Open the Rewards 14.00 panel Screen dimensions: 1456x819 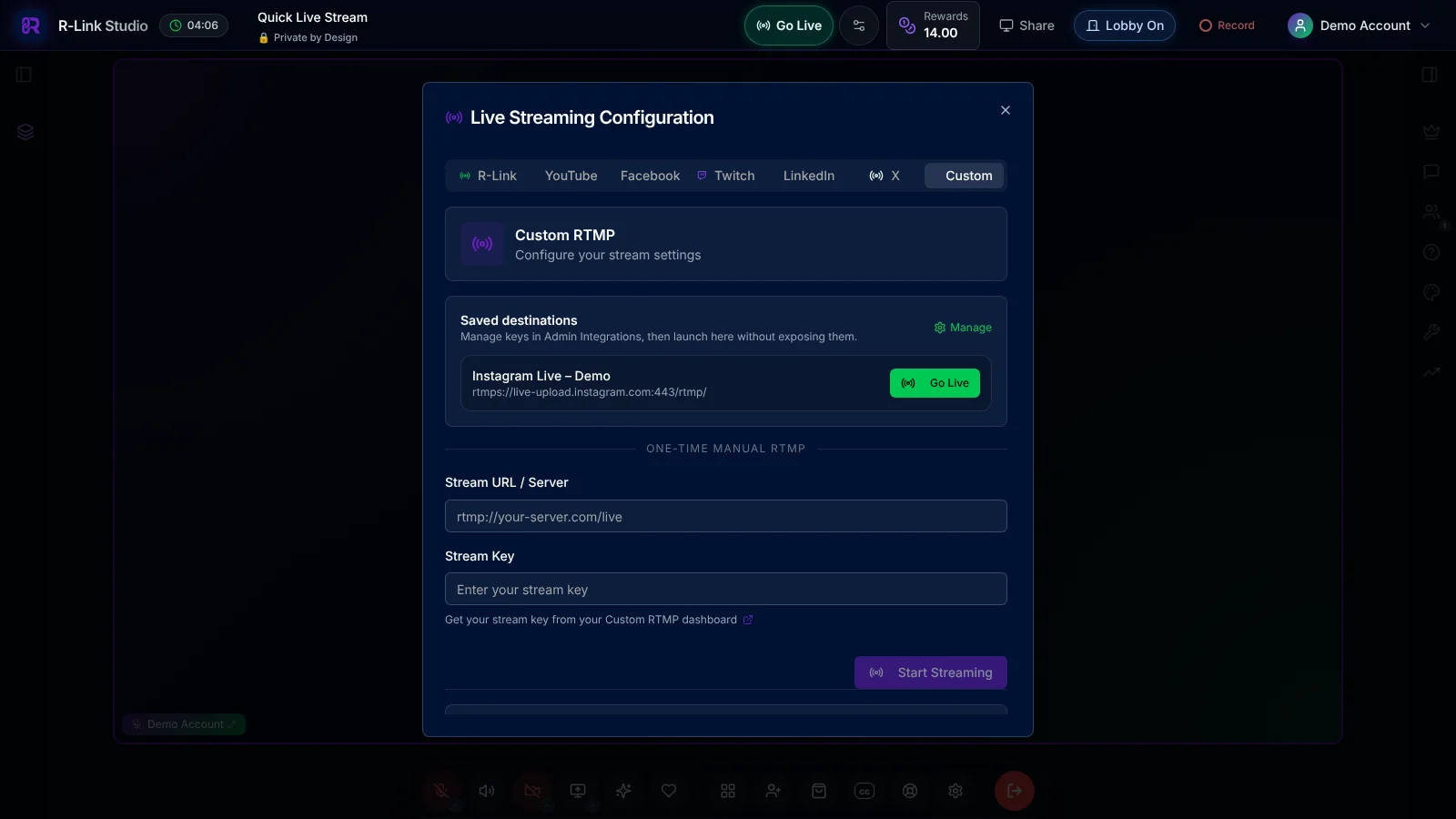tap(933, 25)
